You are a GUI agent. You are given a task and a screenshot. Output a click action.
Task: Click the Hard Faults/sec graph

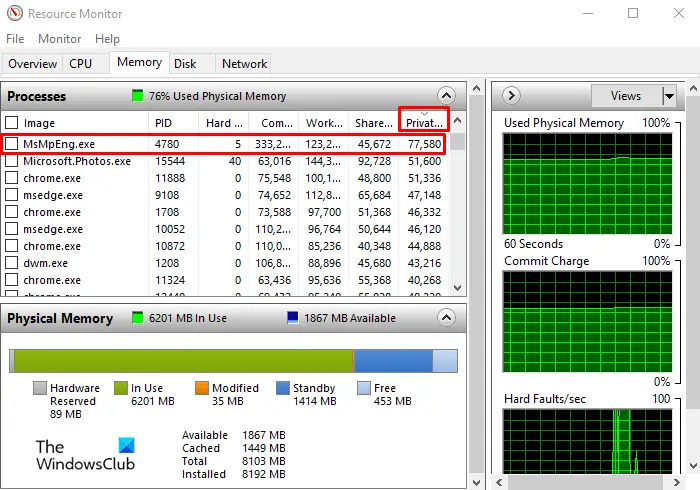point(588,441)
